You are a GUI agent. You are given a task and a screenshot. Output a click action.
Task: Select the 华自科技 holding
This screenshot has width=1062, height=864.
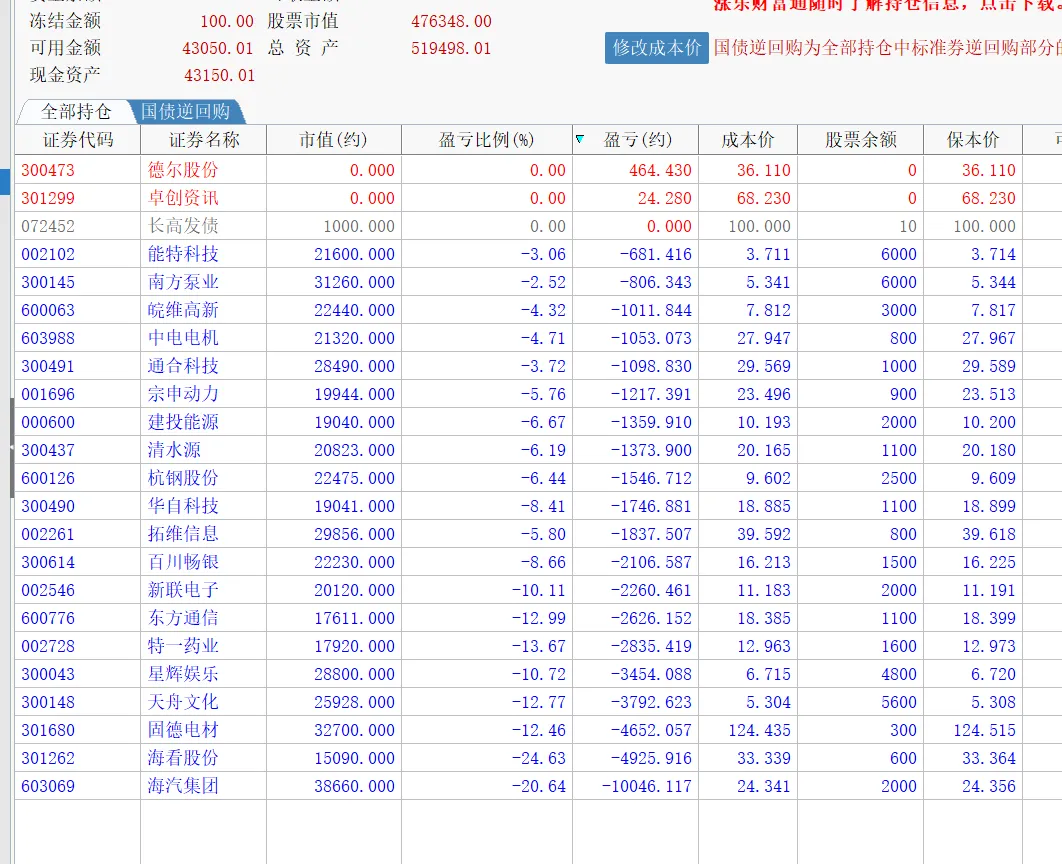(x=183, y=506)
